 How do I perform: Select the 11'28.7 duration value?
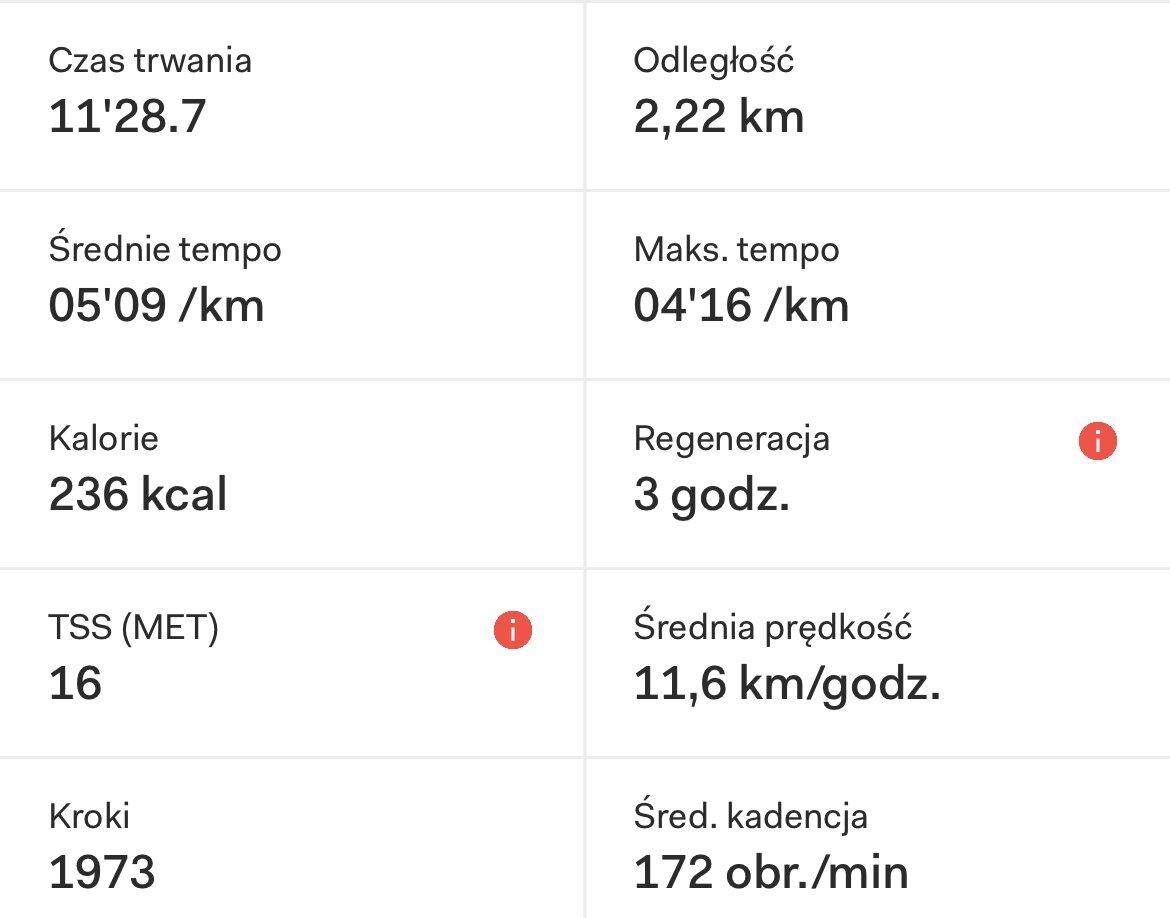[127, 117]
